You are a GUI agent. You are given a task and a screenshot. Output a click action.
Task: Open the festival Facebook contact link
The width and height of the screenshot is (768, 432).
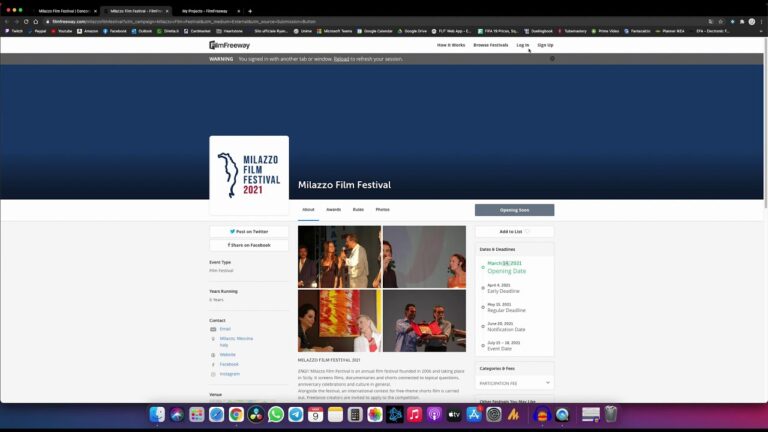[229, 364]
